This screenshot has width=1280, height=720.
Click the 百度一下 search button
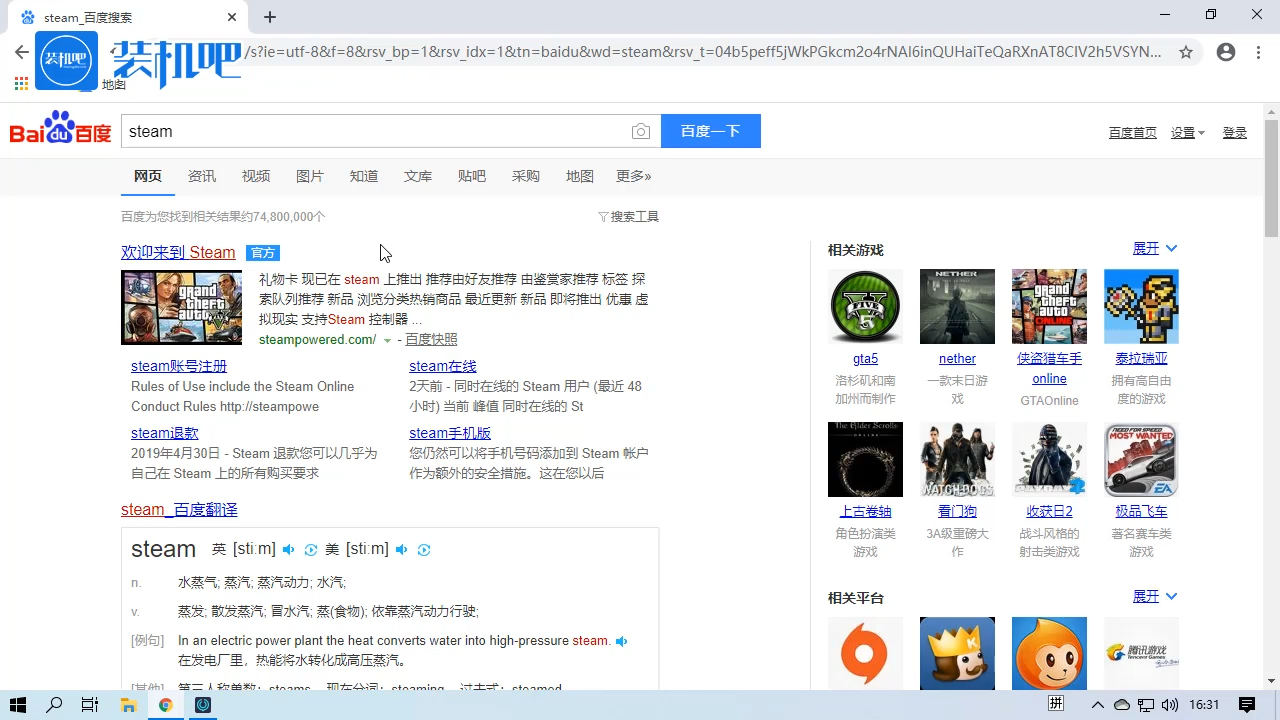[x=710, y=131]
